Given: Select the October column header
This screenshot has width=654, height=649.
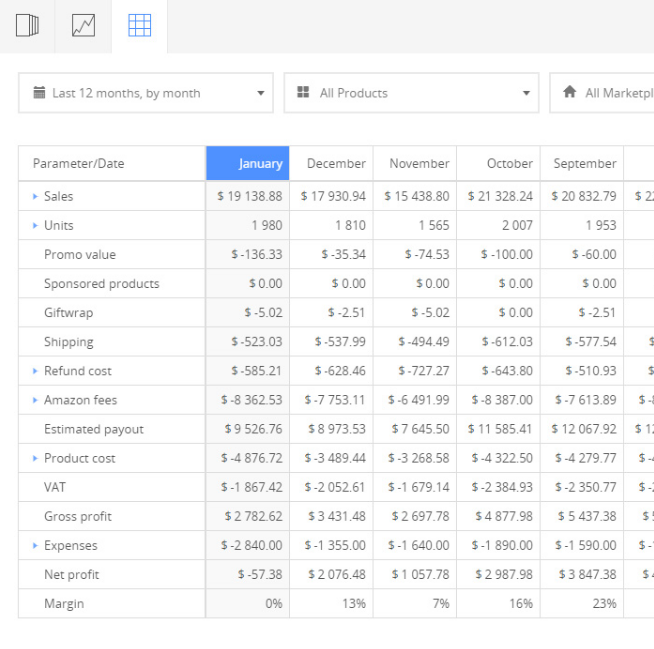Looking at the screenshot, I should point(498,163).
